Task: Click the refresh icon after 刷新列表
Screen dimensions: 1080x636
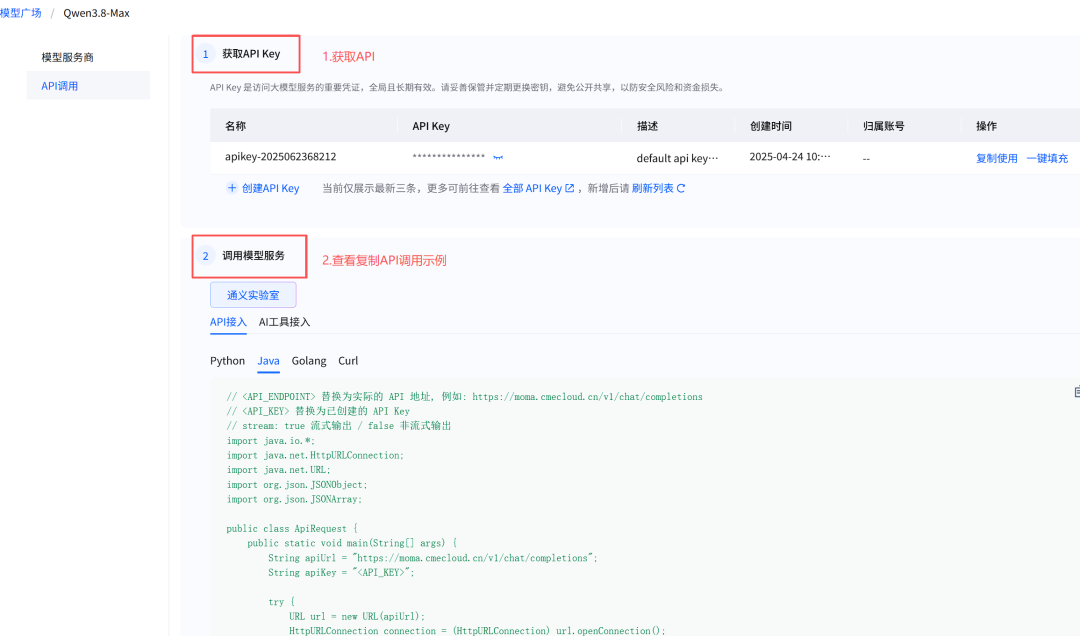Action: click(681, 188)
